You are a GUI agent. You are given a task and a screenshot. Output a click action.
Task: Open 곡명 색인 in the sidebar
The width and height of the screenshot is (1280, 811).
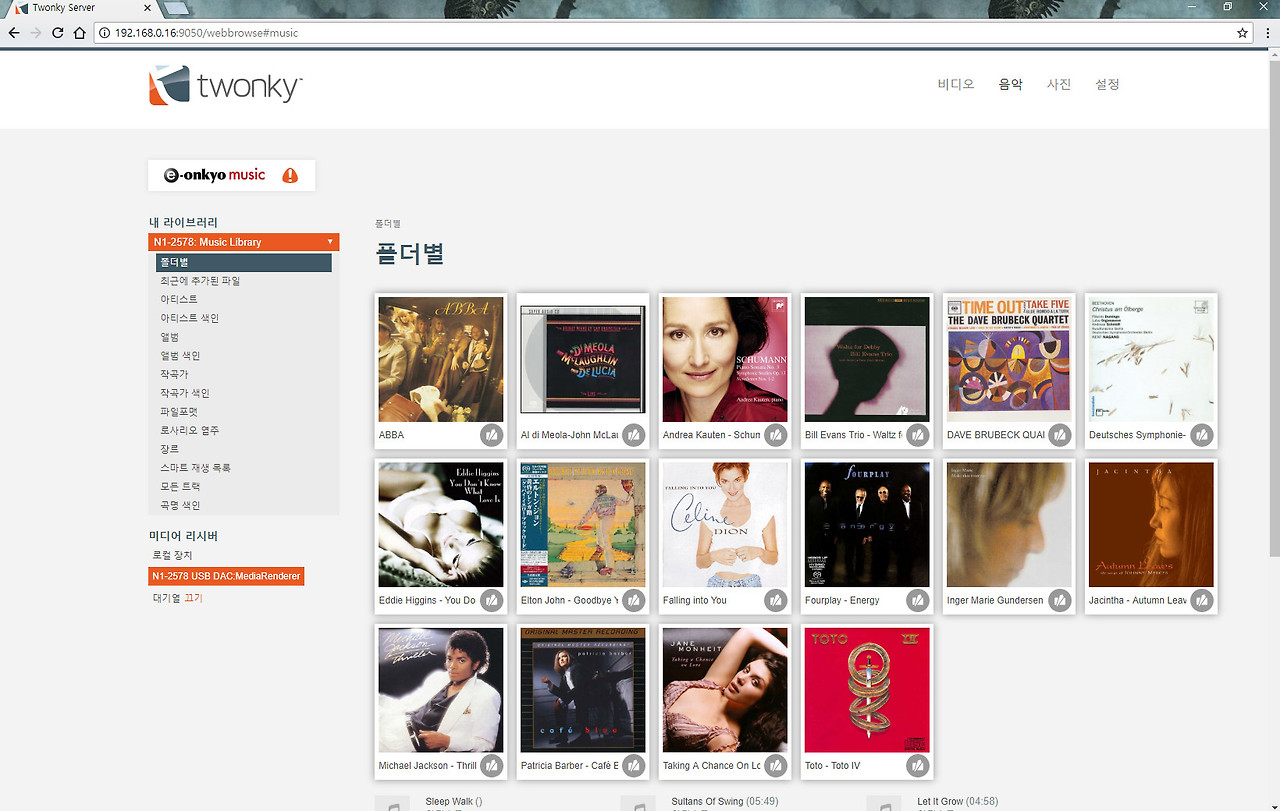click(180, 505)
